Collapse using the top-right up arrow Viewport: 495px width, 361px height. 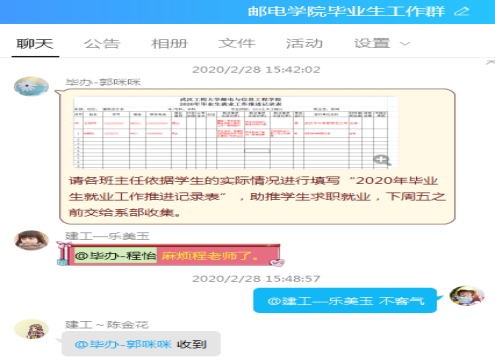(x=490, y=62)
